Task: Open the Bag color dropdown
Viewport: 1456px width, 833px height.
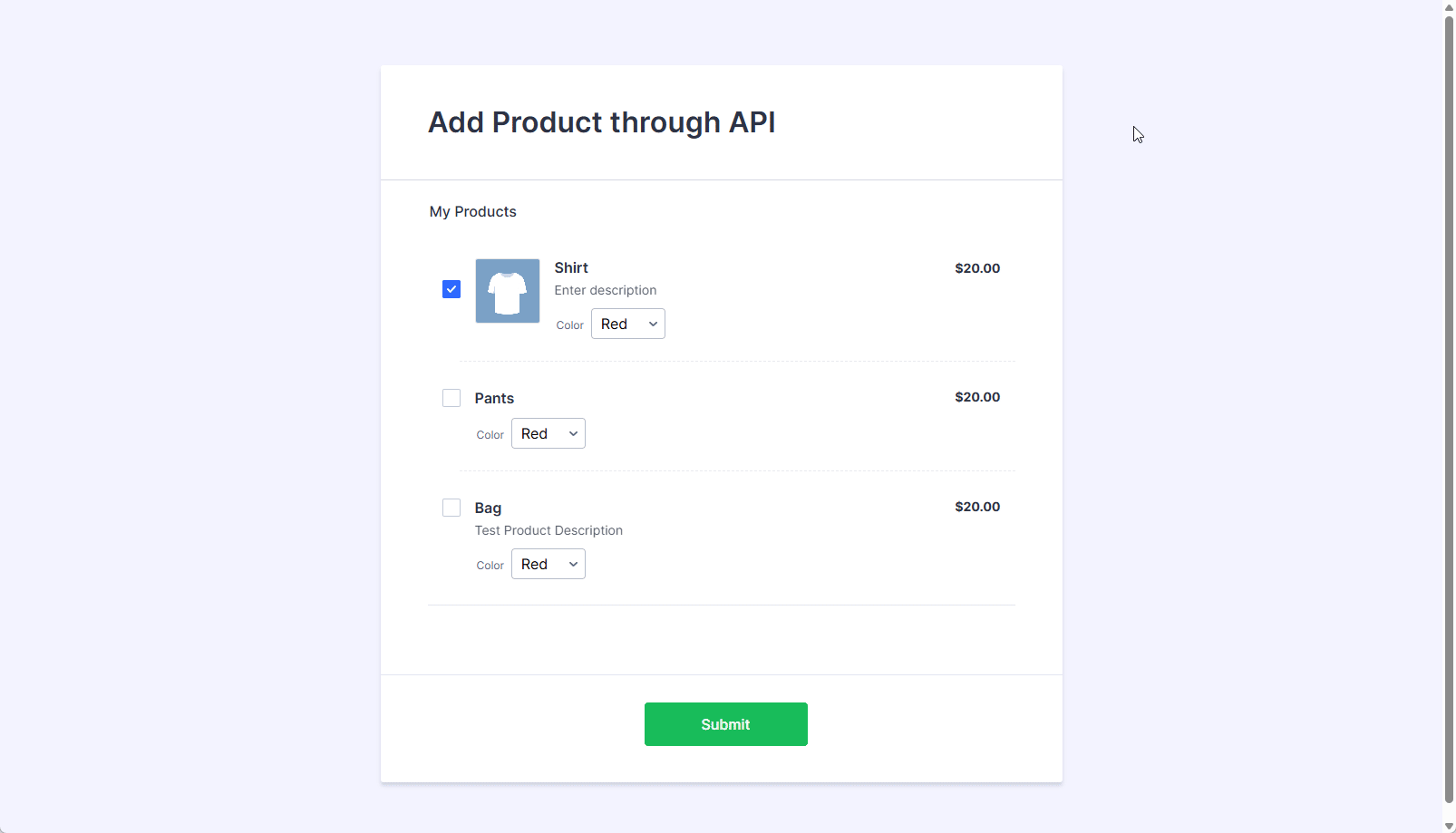Action: [548, 564]
